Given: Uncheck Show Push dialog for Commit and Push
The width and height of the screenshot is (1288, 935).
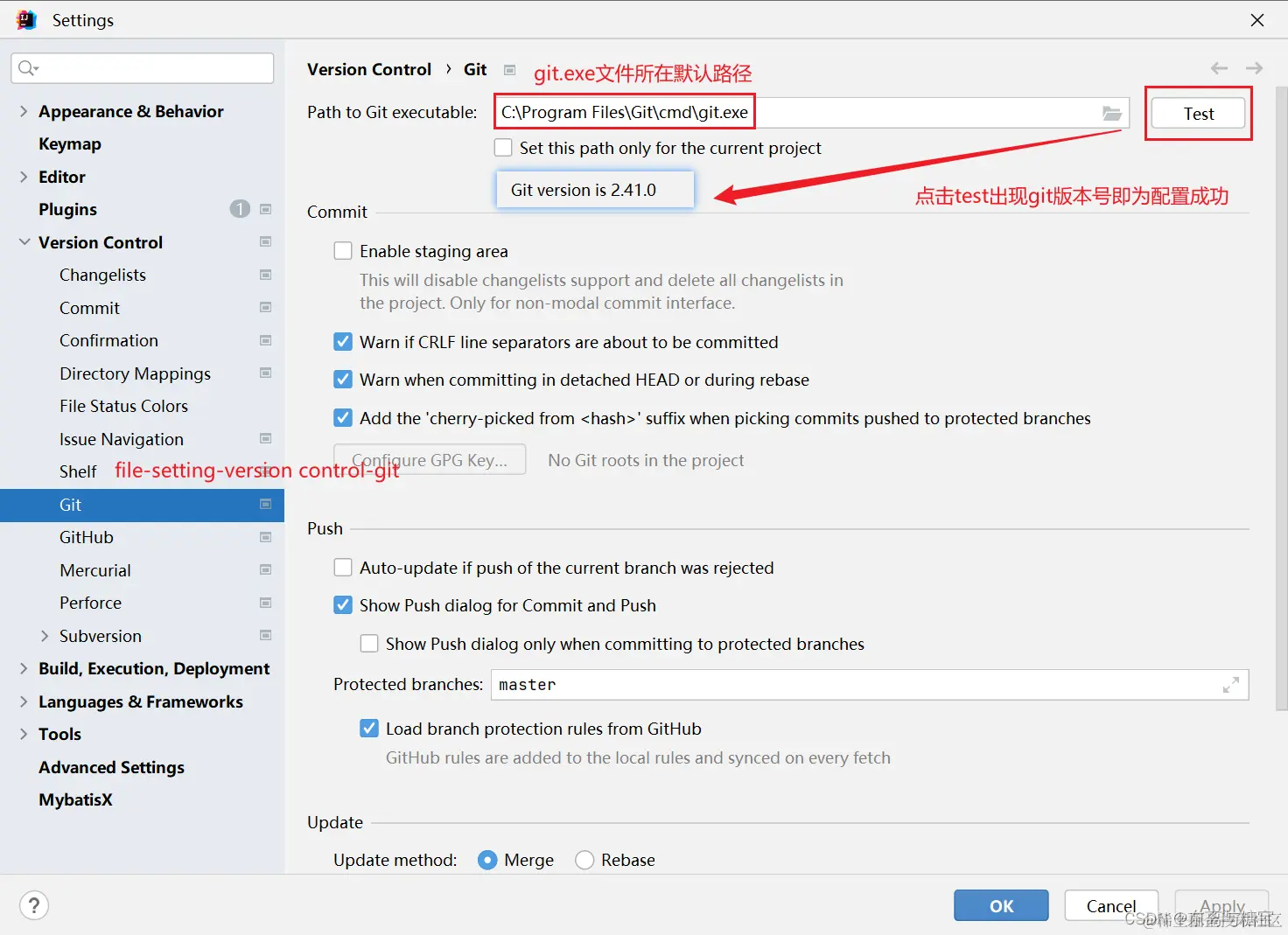Looking at the screenshot, I should pyautogui.click(x=343, y=605).
